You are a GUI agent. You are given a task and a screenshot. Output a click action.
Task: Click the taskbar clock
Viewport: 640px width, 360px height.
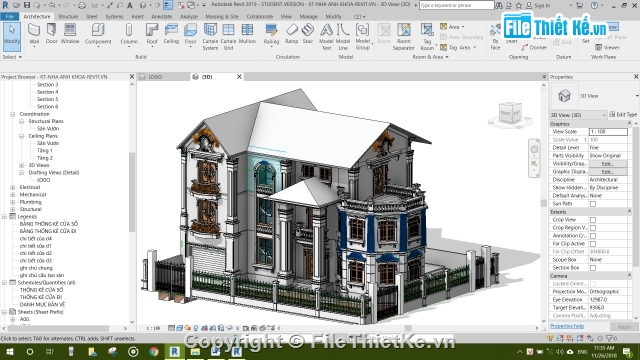tap(604, 351)
